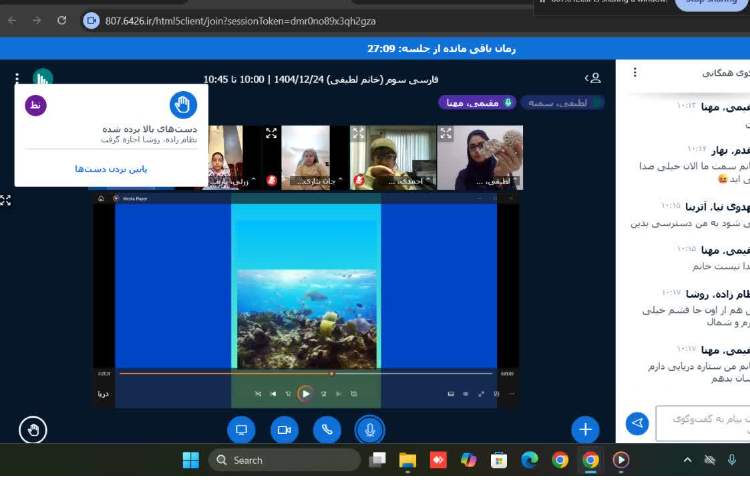This screenshot has height=480, width=750.
Task: Click the system tray microphone icon
Action: pyautogui.click(x=731, y=460)
